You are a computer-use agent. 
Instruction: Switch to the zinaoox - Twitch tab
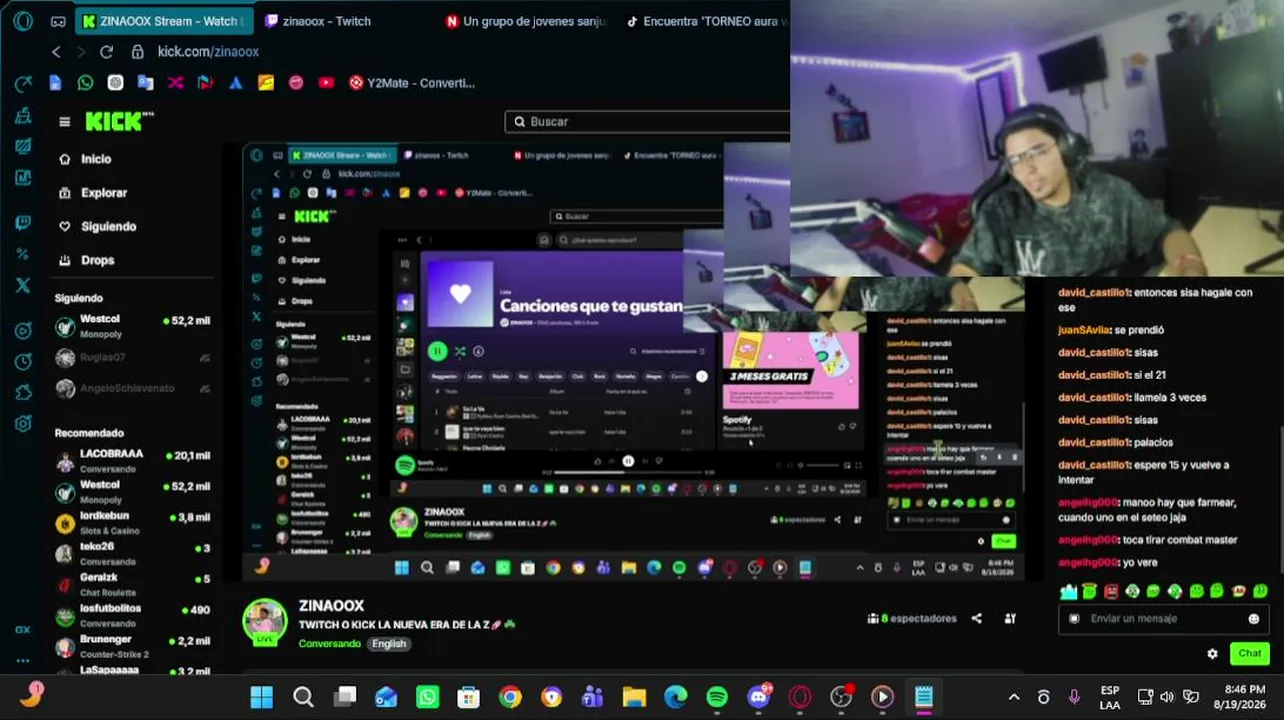coord(320,21)
